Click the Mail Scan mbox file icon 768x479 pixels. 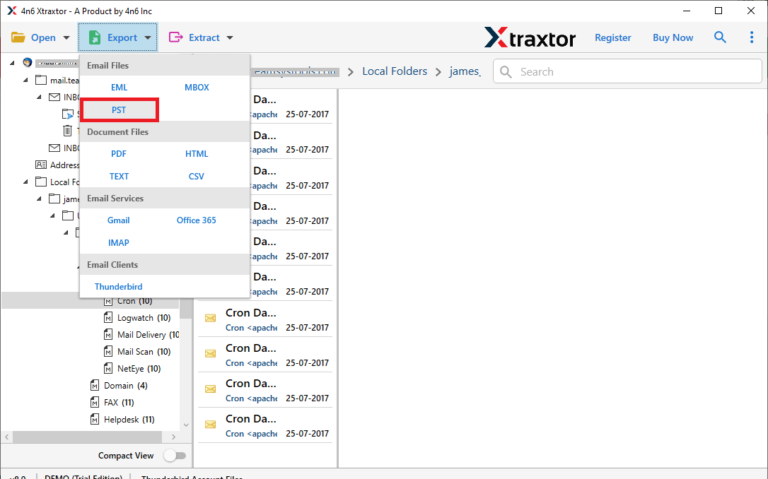pos(108,352)
